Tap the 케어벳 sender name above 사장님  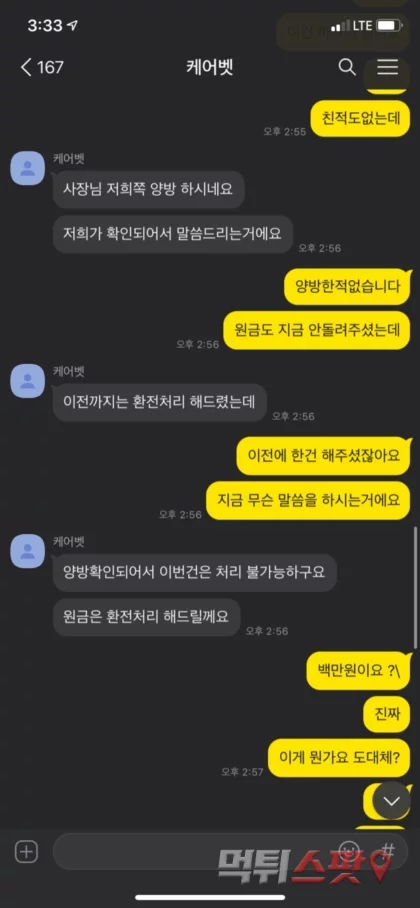68,159
